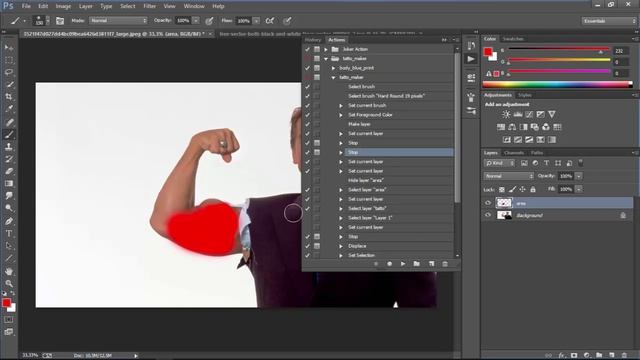Select the Move tool
Image resolution: width=640 pixels, height=360 pixels.
coord(9,48)
